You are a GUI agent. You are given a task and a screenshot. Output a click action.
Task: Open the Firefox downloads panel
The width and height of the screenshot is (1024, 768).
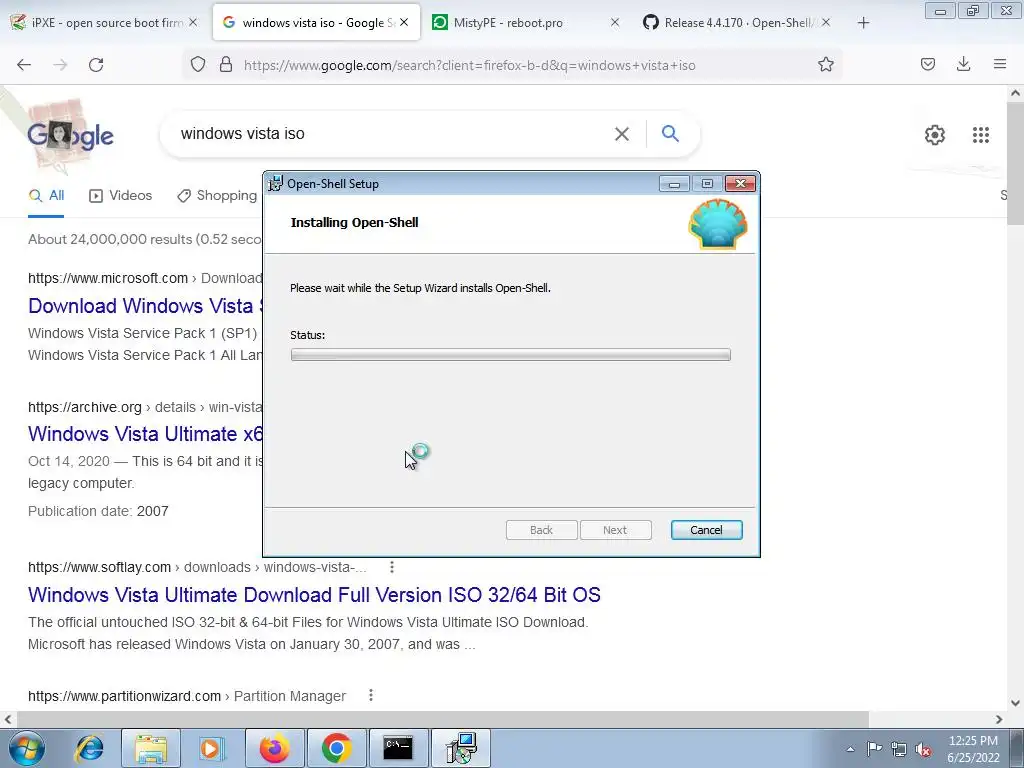pyautogui.click(x=963, y=65)
